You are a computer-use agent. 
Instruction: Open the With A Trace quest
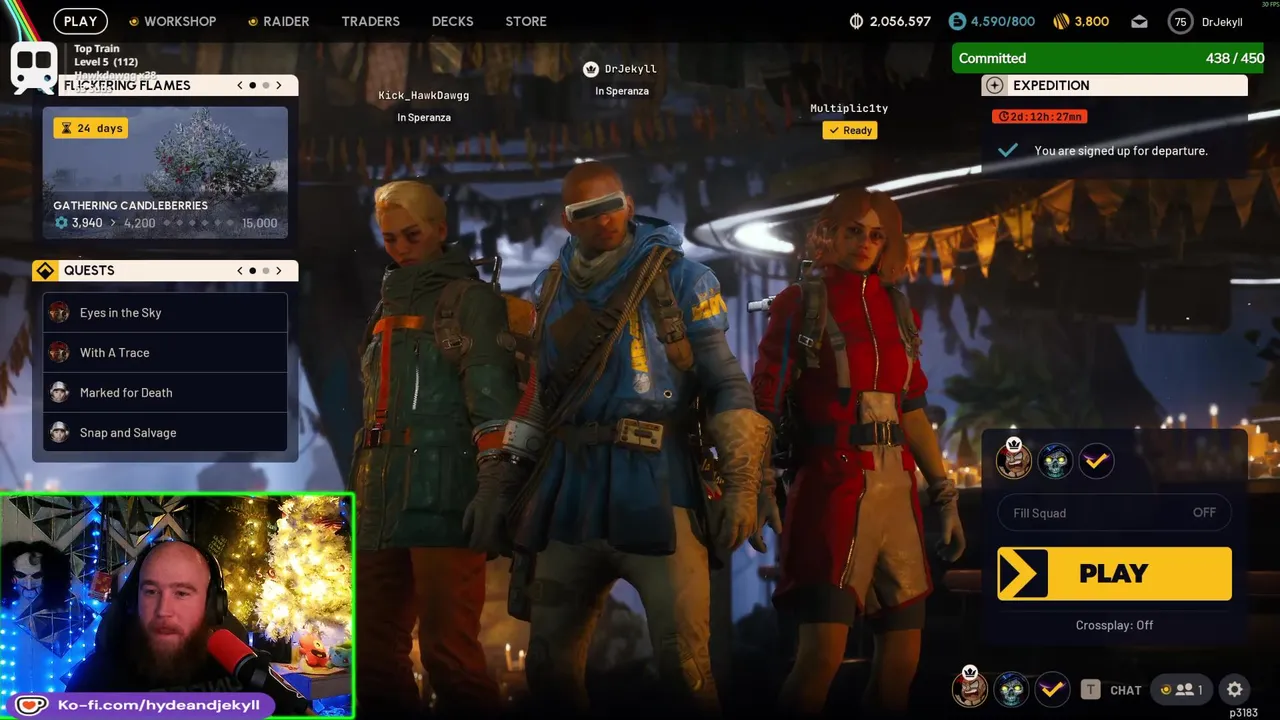(x=165, y=352)
